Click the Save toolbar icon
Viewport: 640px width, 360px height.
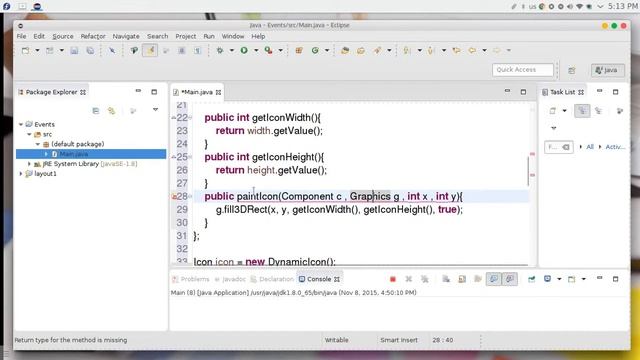point(74,51)
